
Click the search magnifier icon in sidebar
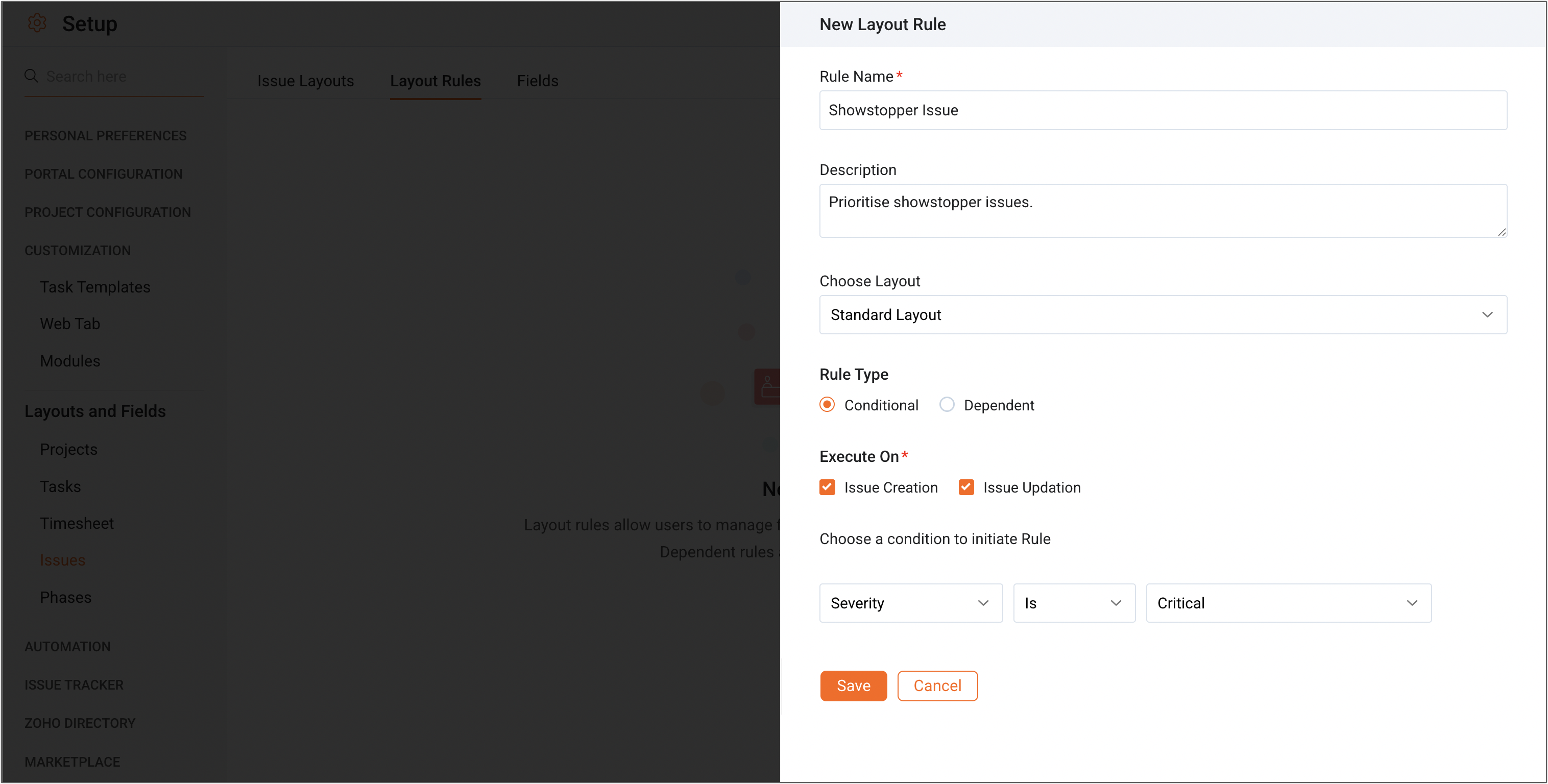click(31, 76)
